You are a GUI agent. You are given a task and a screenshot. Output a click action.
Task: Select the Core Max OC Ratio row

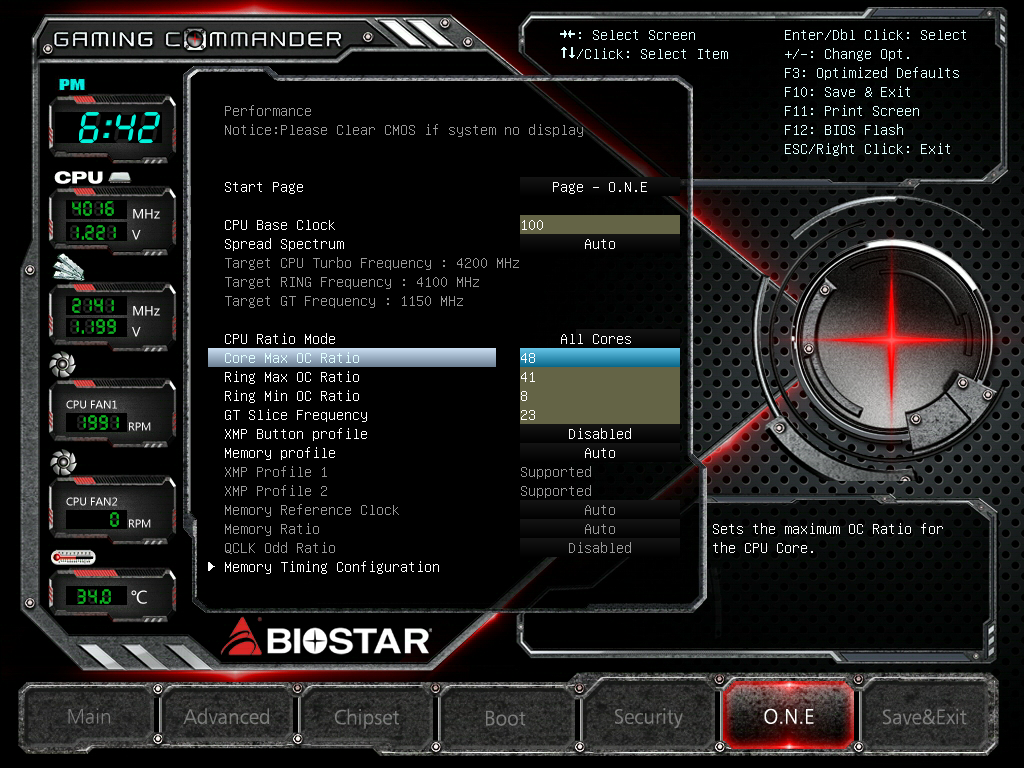click(x=352, y=358)
